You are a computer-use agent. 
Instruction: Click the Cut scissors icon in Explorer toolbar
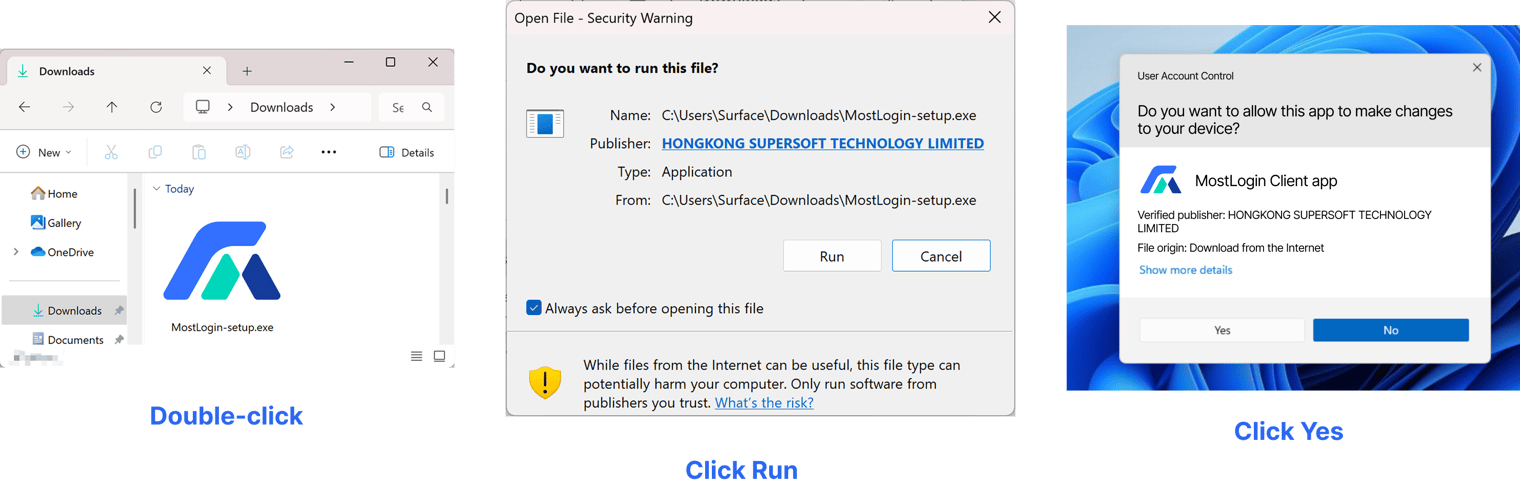pos(111,152)
